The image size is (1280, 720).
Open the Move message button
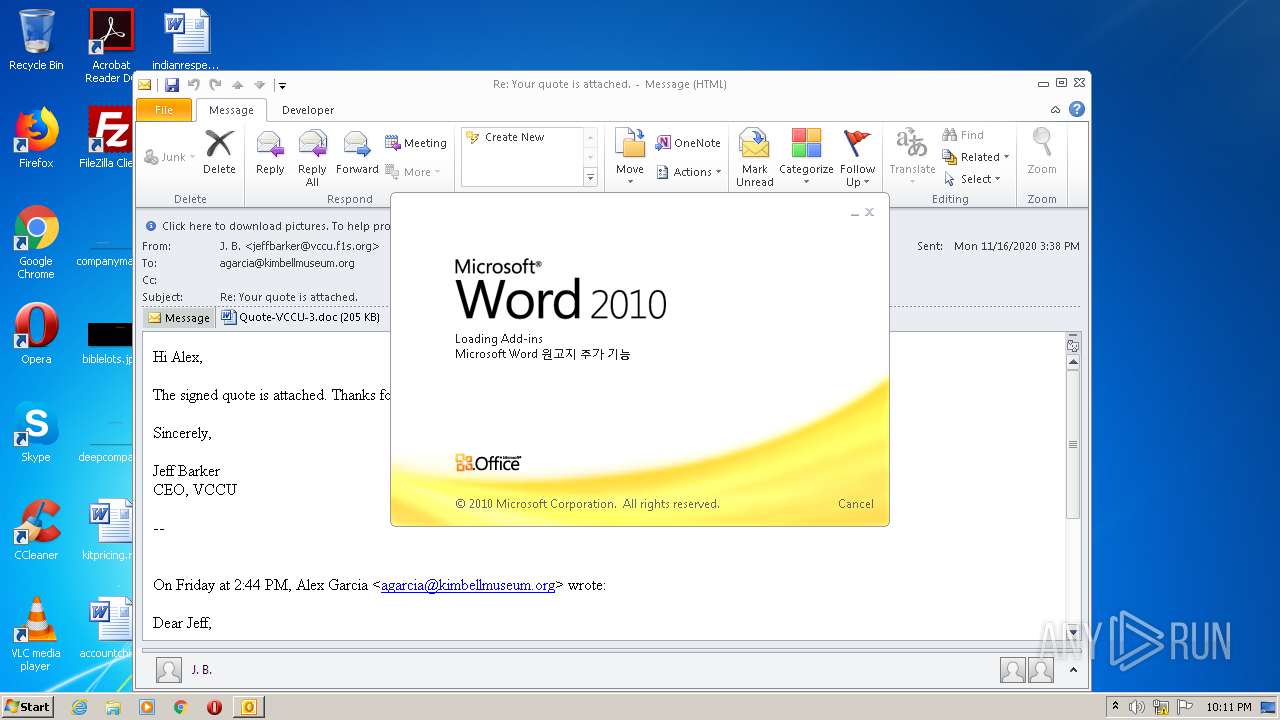pyautogui.click(x=630, y=156)
